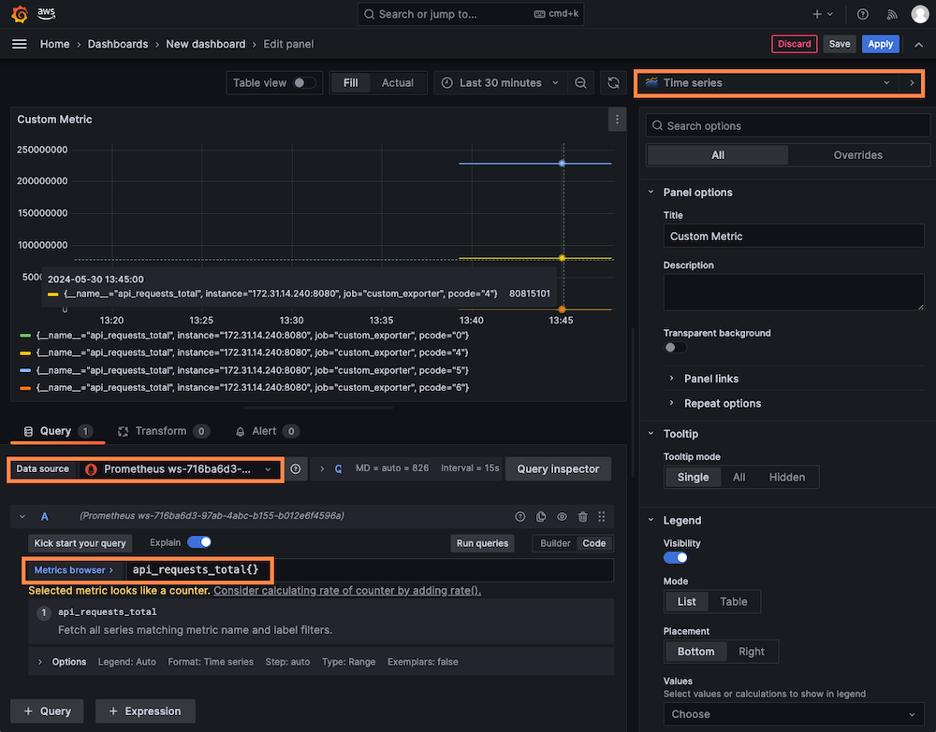Refresh the dashboard panel

coord(613,83)
